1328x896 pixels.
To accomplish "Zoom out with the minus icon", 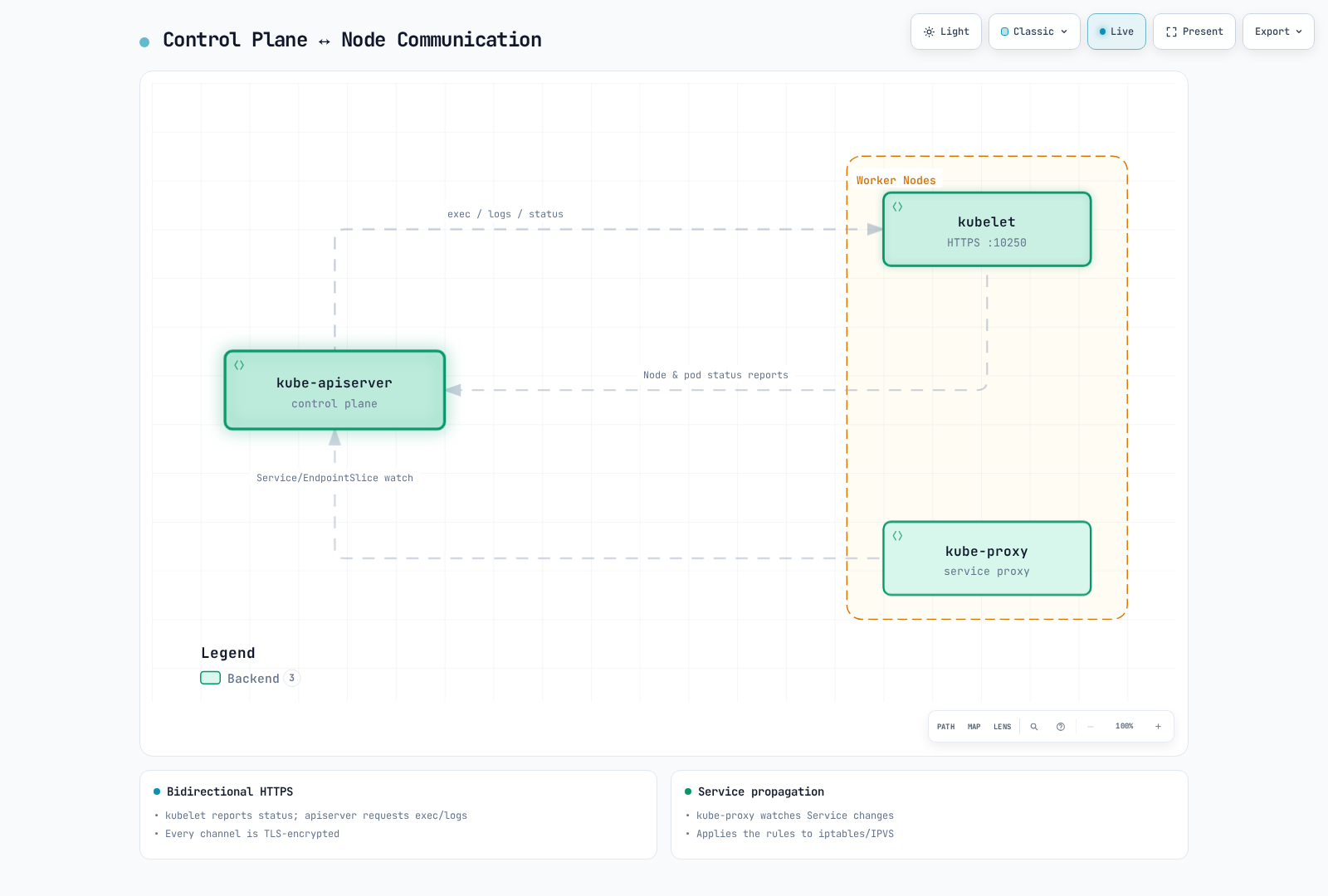I will click(1091, 727).
